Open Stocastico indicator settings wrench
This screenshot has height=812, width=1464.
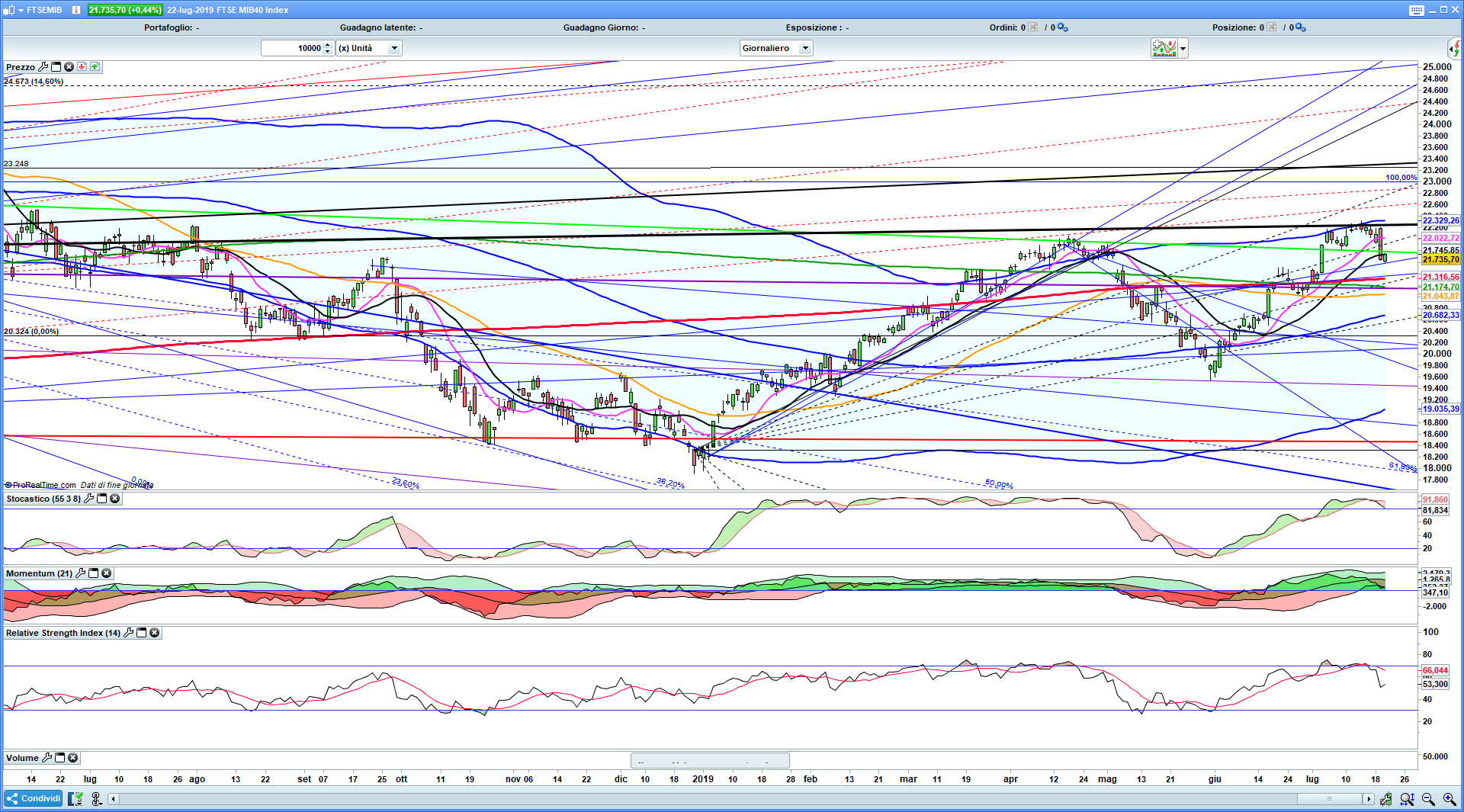coord(88,499)
